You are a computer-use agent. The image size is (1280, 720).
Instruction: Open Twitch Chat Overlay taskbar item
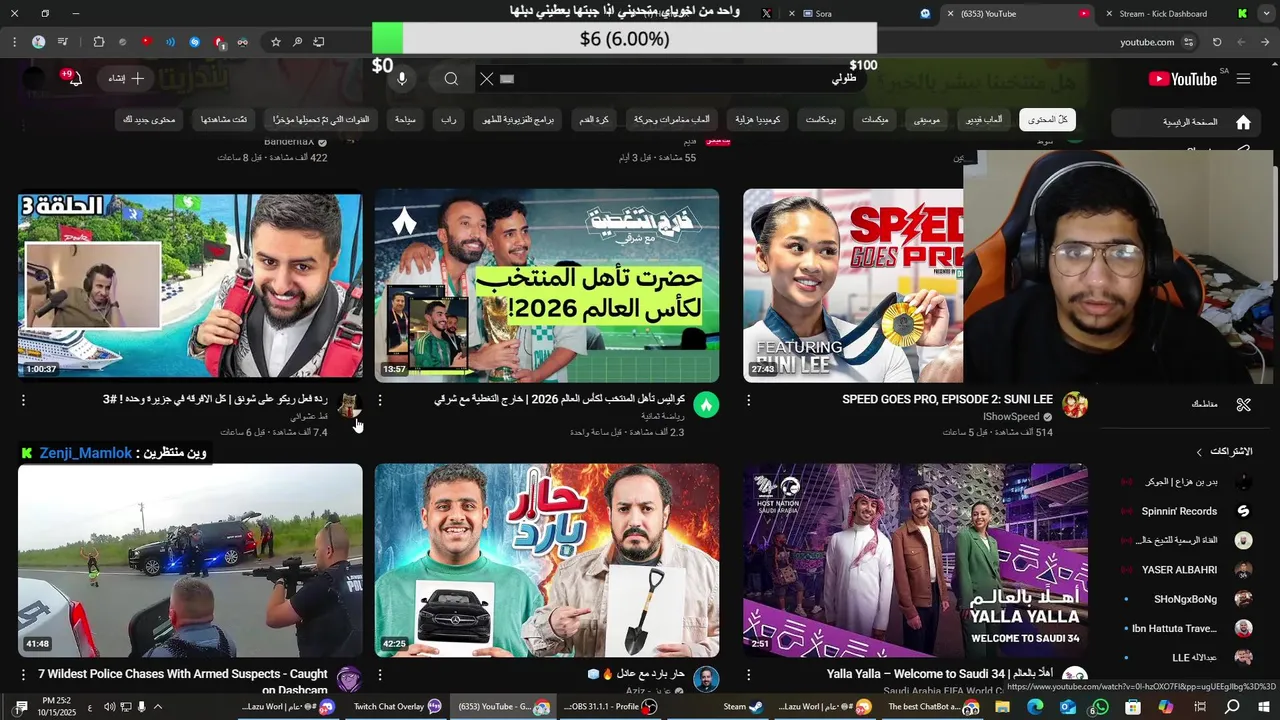(x=397, y=707)
